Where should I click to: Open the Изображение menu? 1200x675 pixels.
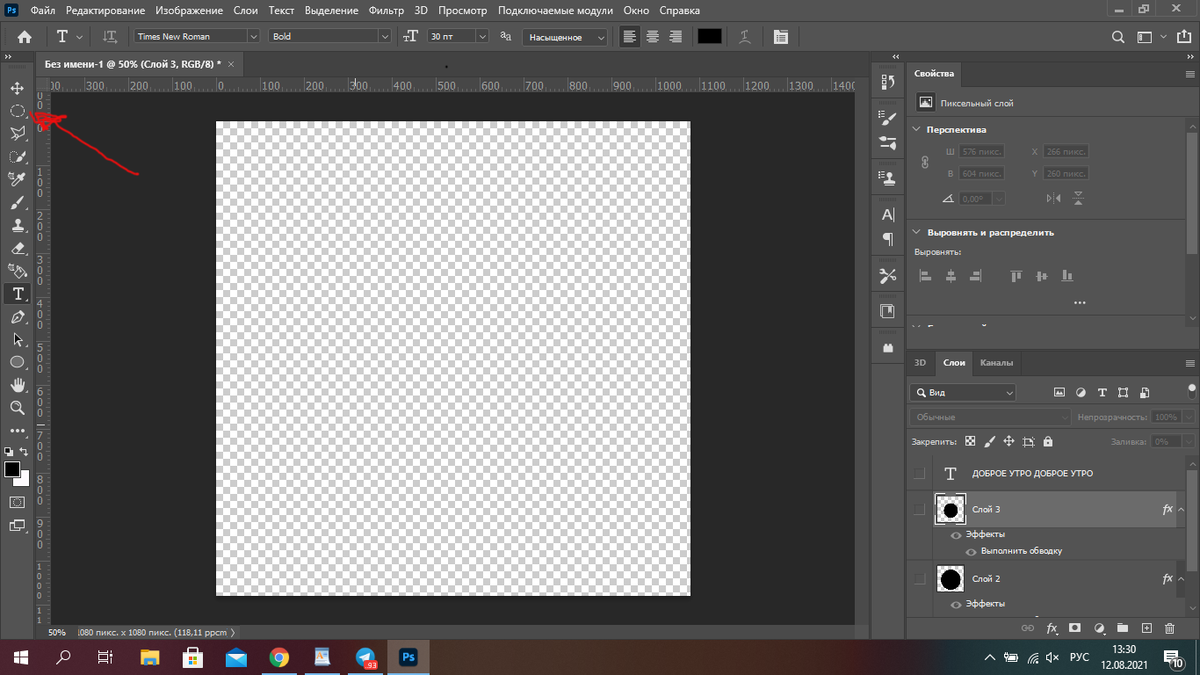point(189,11)
